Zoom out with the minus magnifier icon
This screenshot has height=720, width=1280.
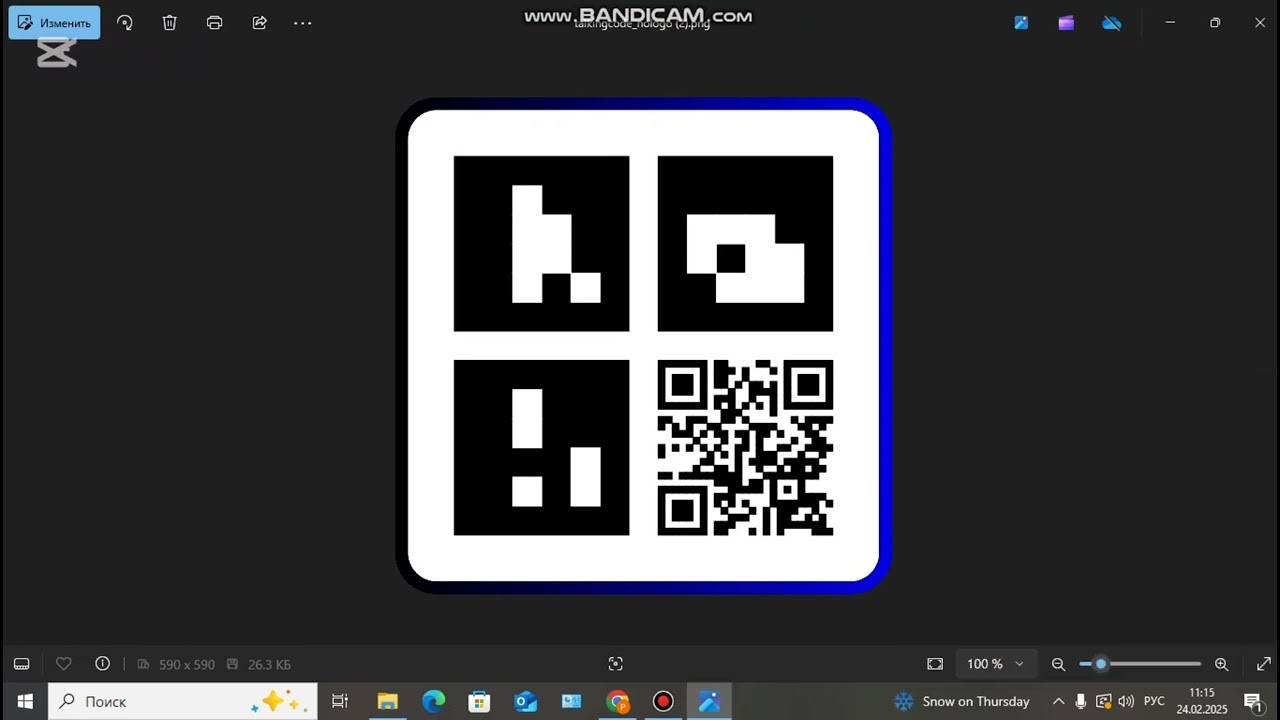click(x=1058, y=664)
